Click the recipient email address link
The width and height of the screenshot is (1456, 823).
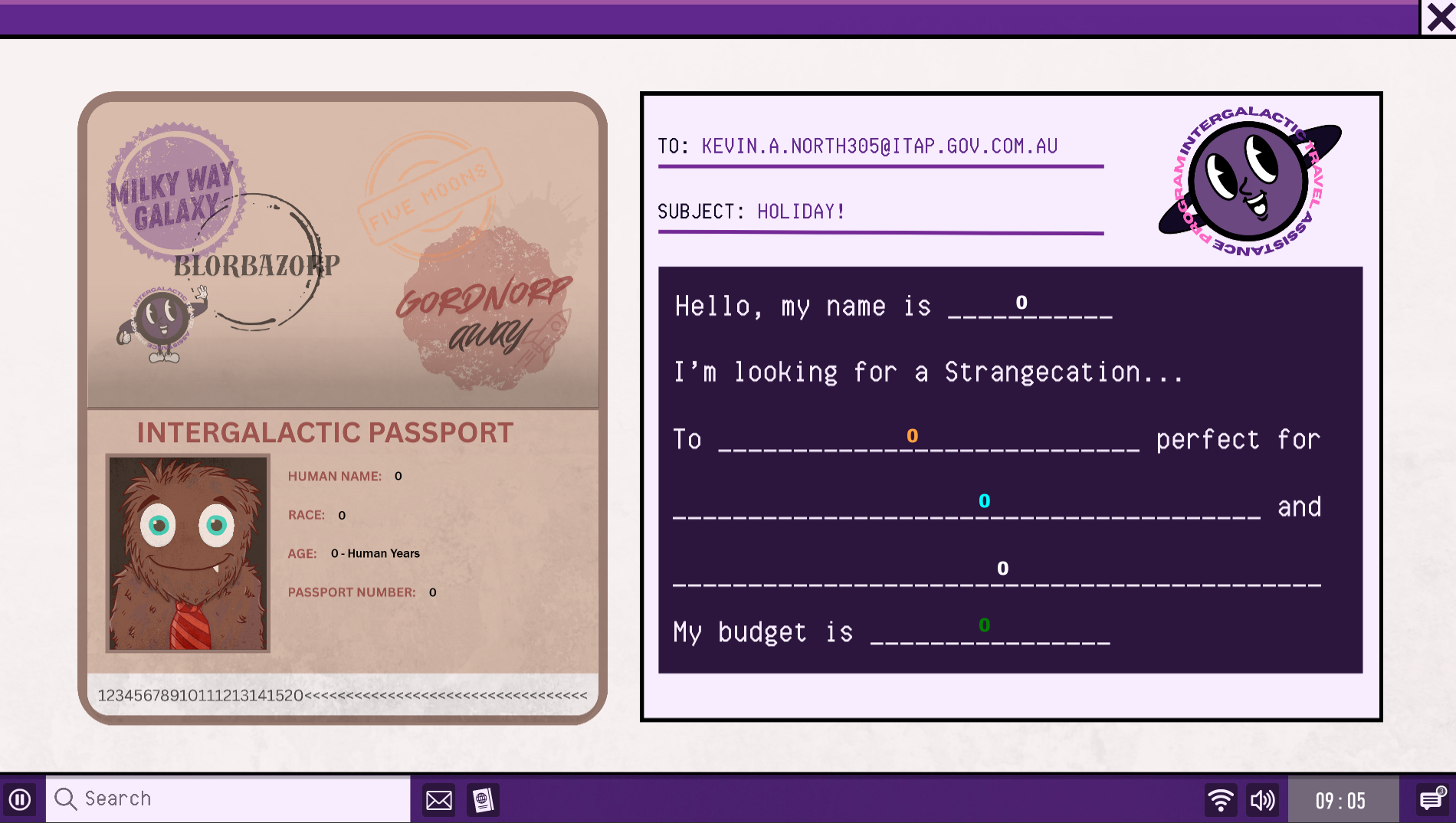[x=880, y=146]
